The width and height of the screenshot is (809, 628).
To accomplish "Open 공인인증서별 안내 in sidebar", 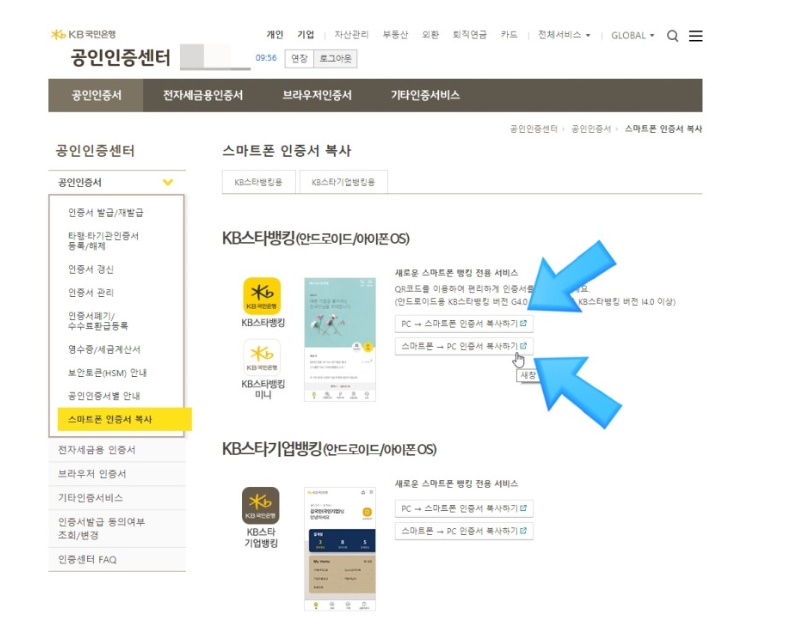I will (x=104, y=396).
